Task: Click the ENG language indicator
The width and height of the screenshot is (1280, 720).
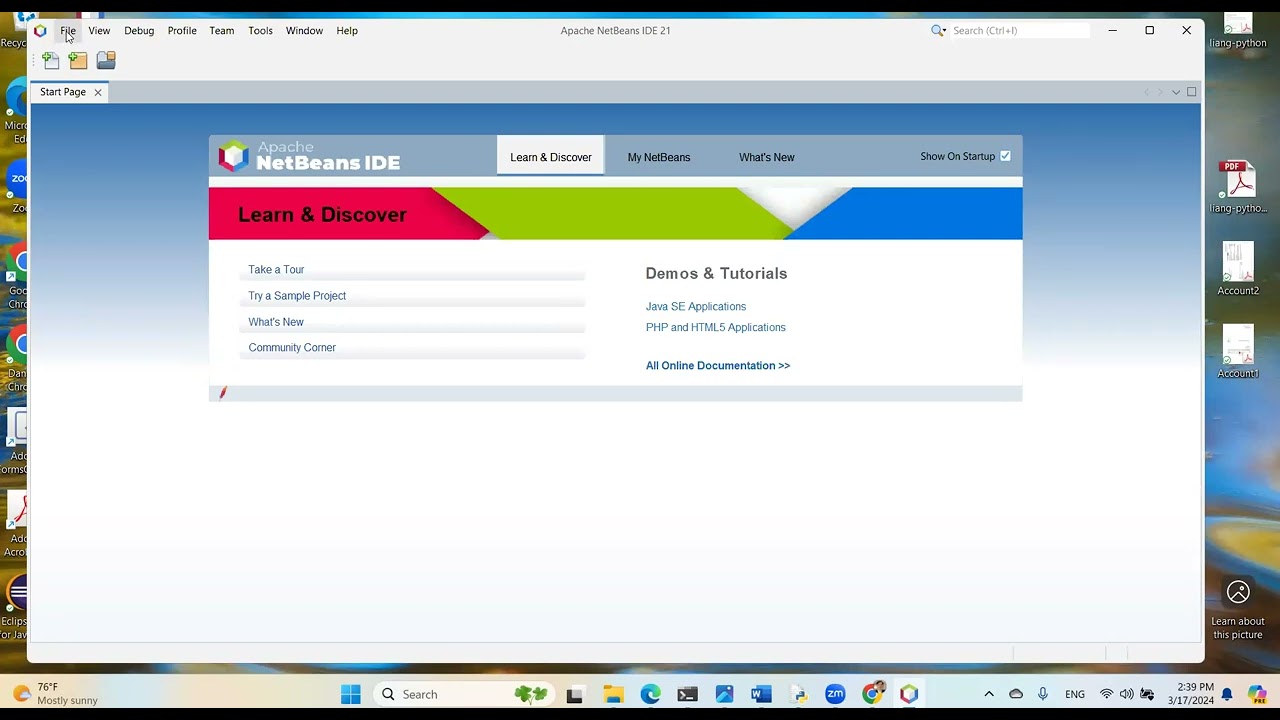Action: (x=1075, y=694)
